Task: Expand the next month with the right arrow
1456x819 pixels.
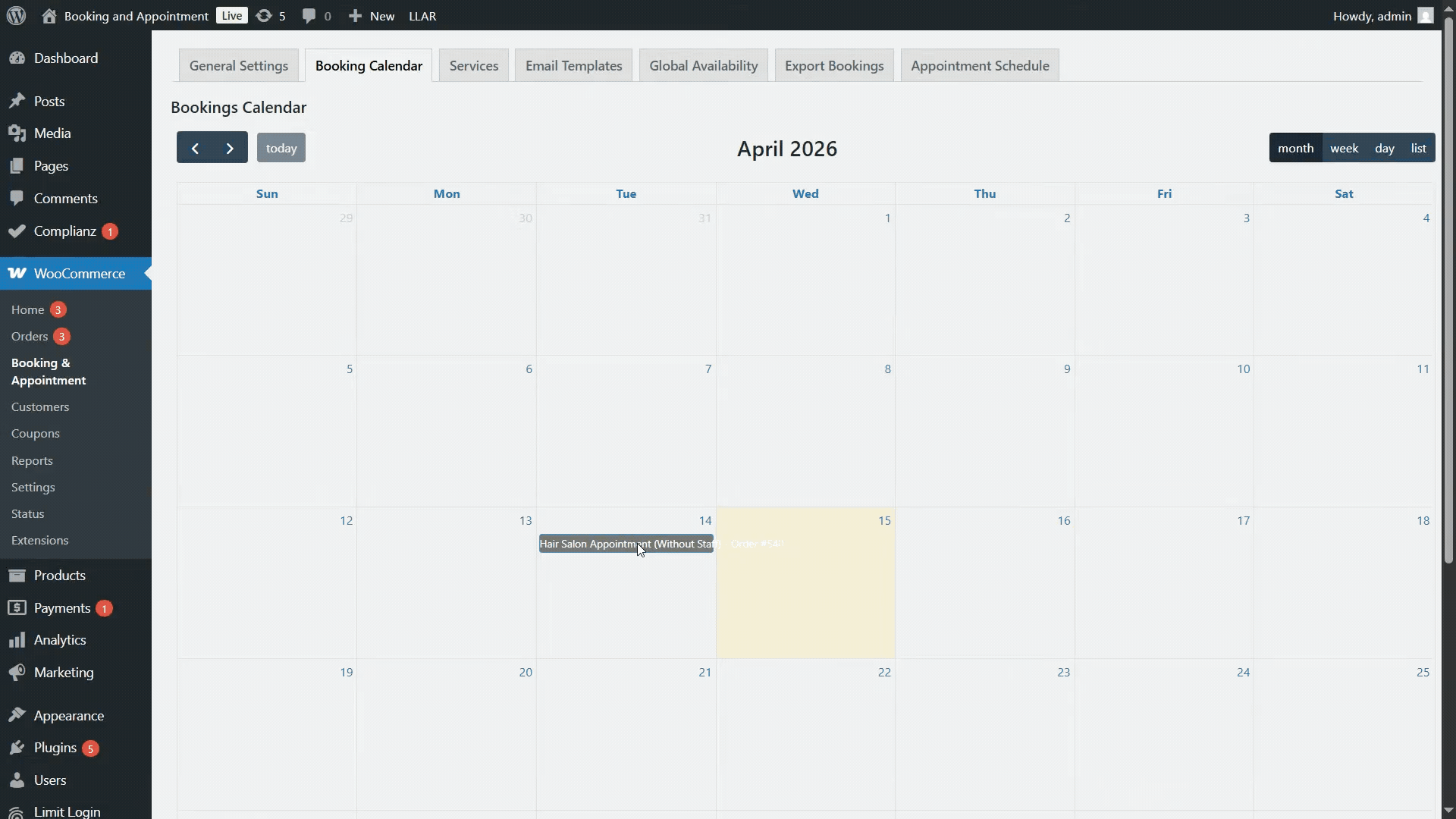Action: pos(230,147)
